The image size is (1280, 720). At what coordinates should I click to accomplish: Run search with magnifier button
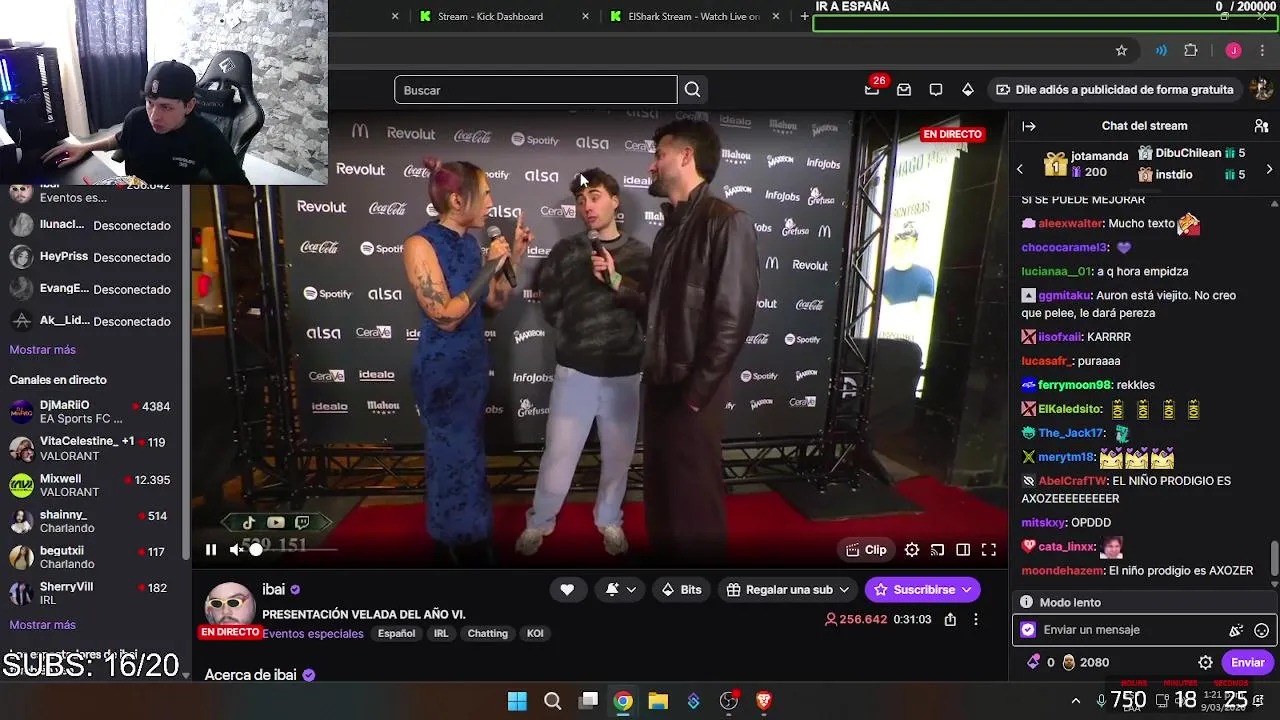point(692,90)
